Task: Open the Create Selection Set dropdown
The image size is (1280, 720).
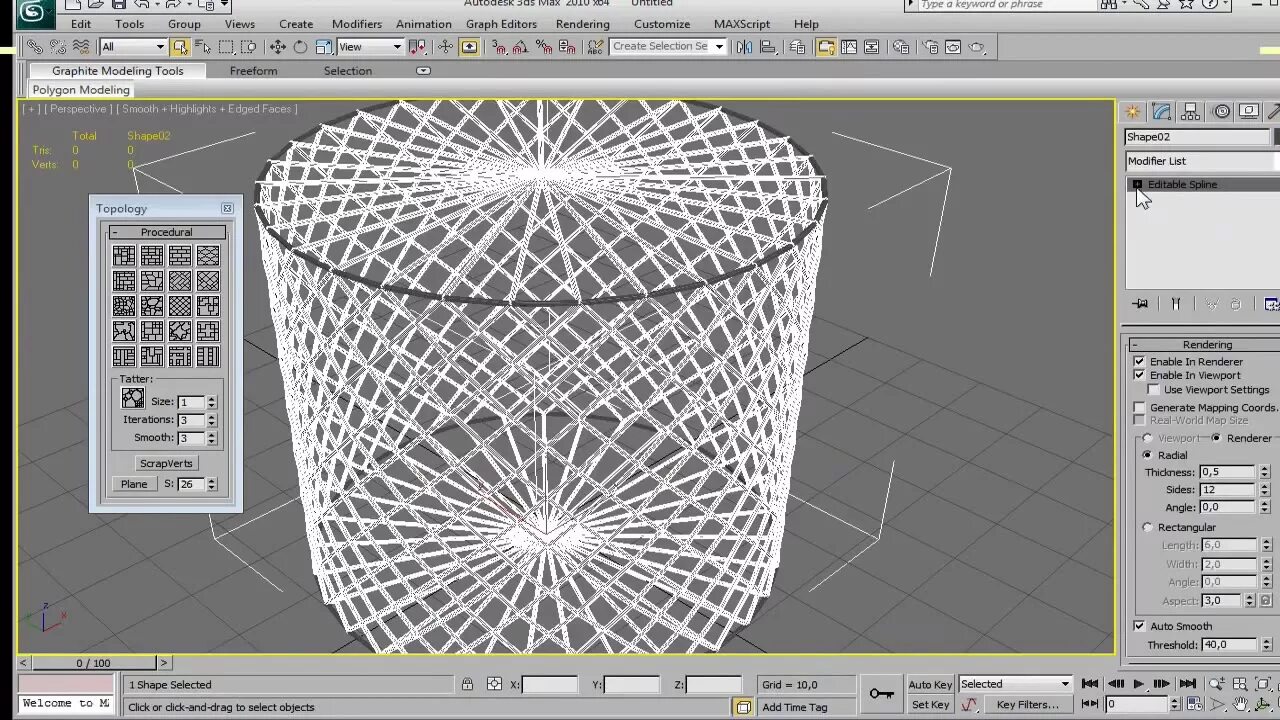Action: 668,47
